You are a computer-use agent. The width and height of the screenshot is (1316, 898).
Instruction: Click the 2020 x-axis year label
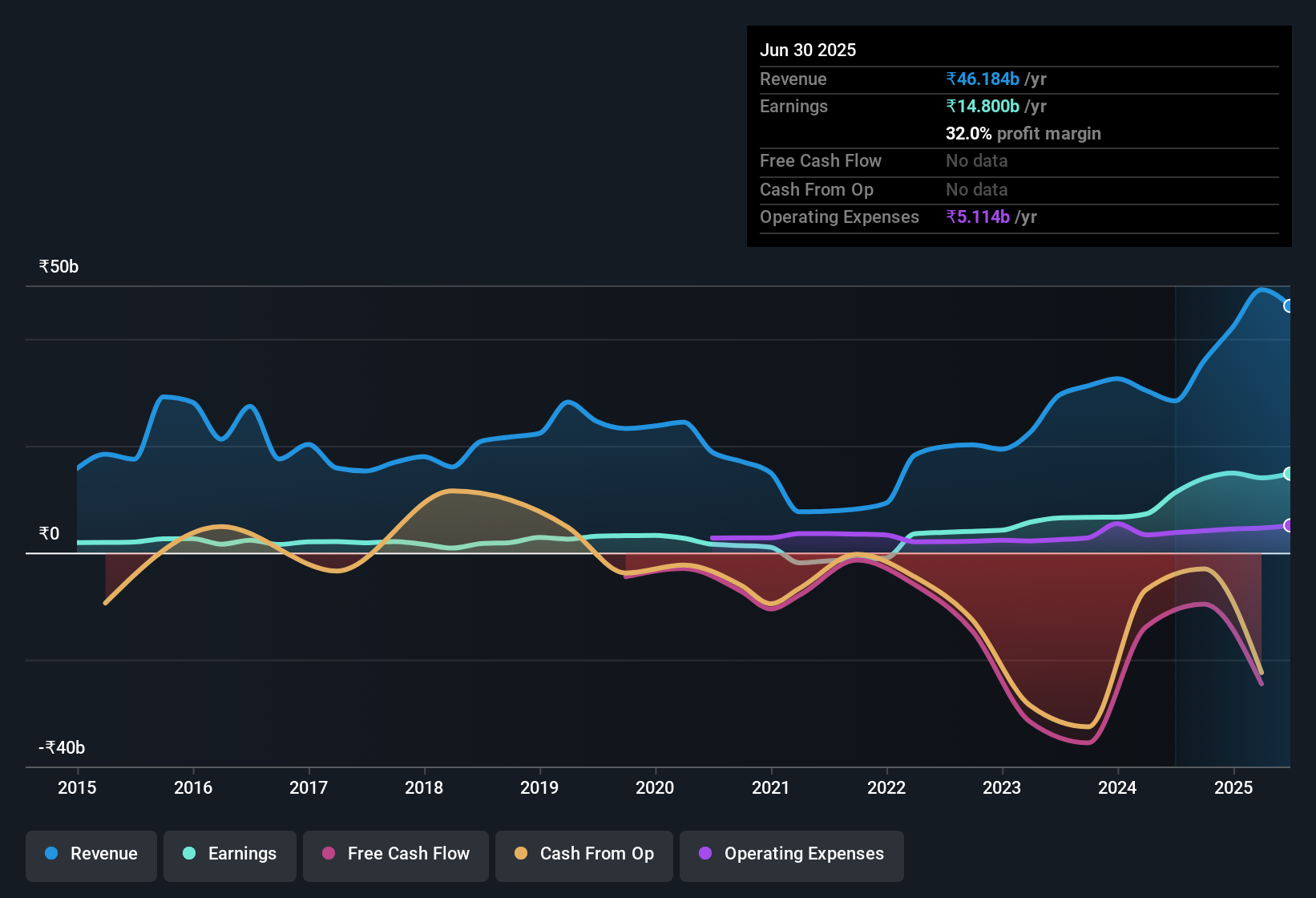tap(655, 788)
